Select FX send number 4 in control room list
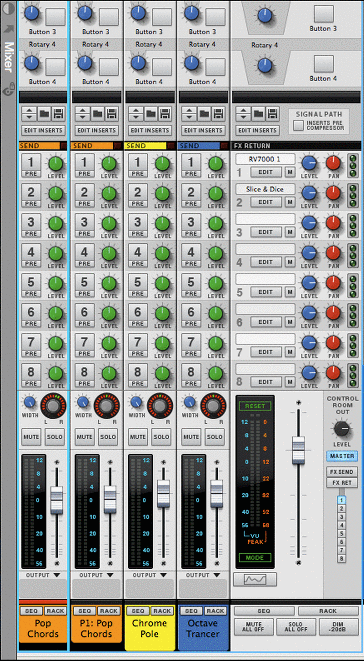Viewport: 364px width, 661px height. (x=342, y=525)
